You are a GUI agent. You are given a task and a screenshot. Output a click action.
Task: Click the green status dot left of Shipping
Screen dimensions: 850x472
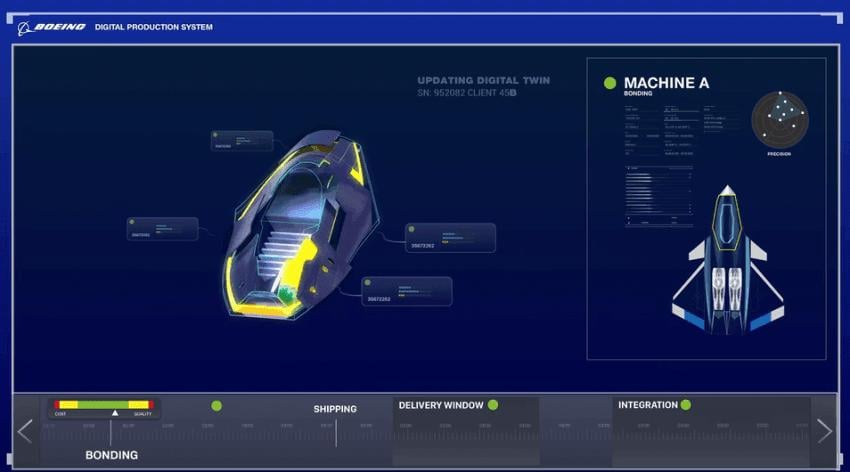pos(216,406)
